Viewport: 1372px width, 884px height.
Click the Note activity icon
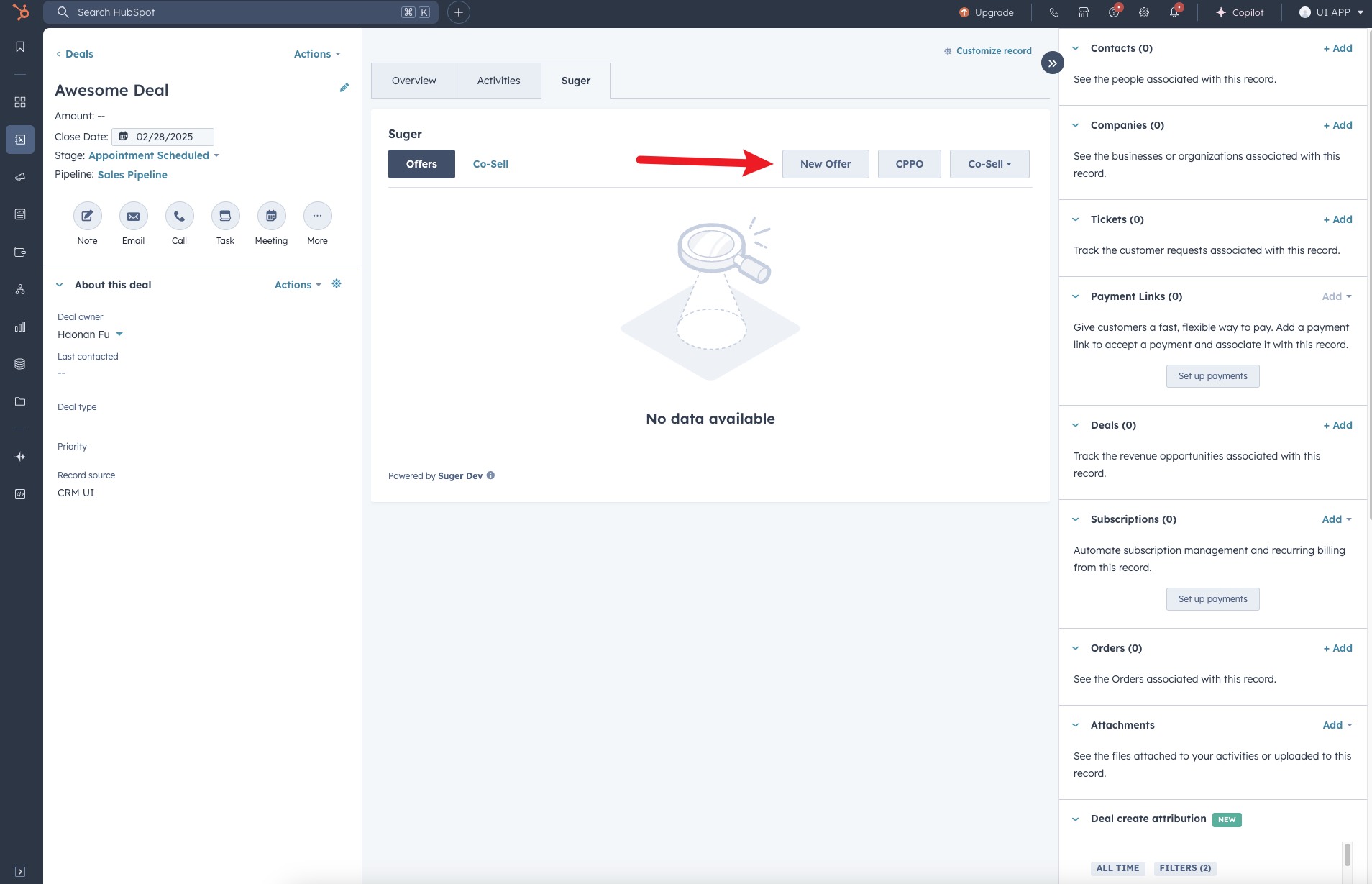[x=87, y=216]
